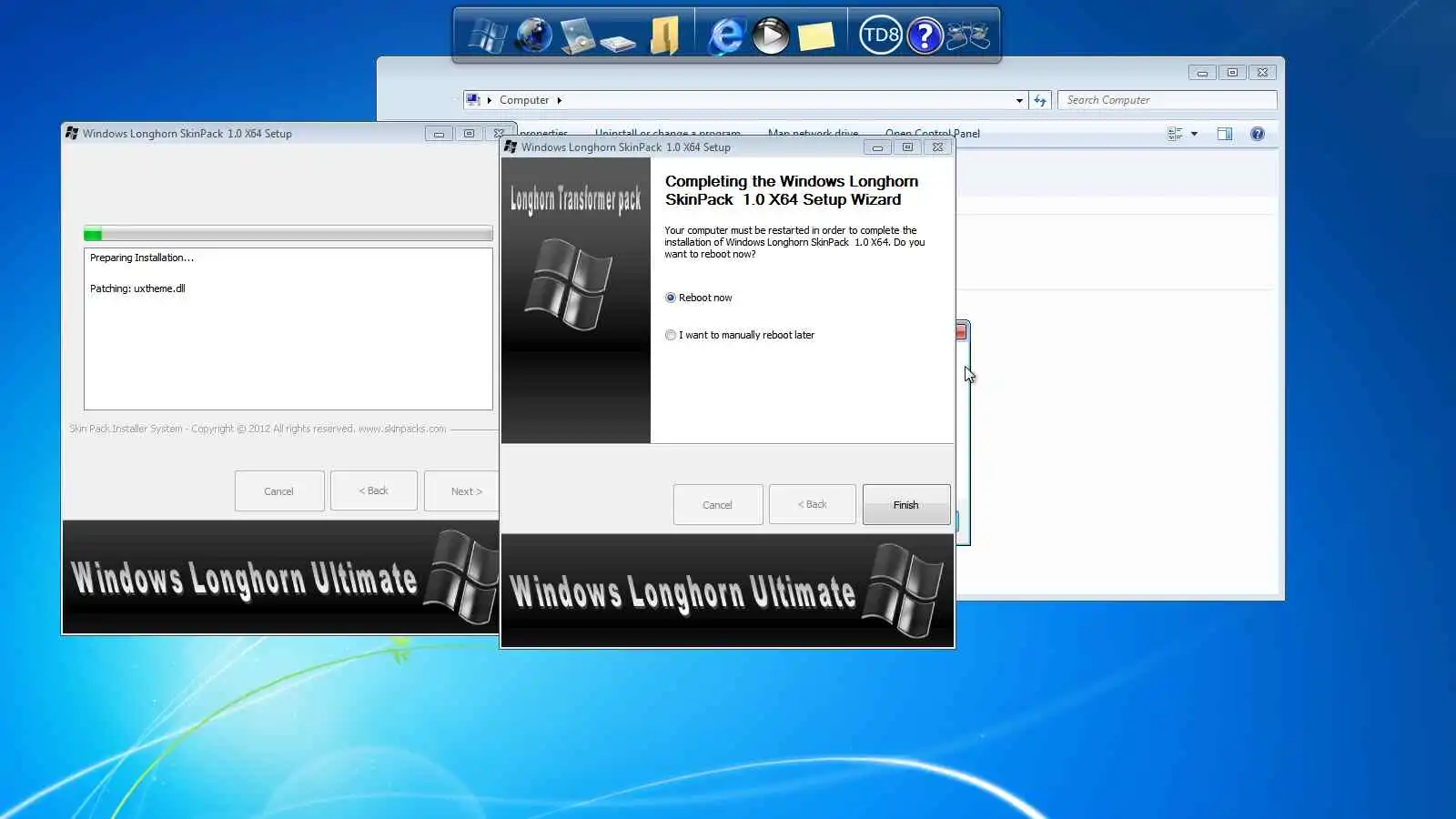
Task: Close the Computer Explorer window
Action: (1262, 73)
